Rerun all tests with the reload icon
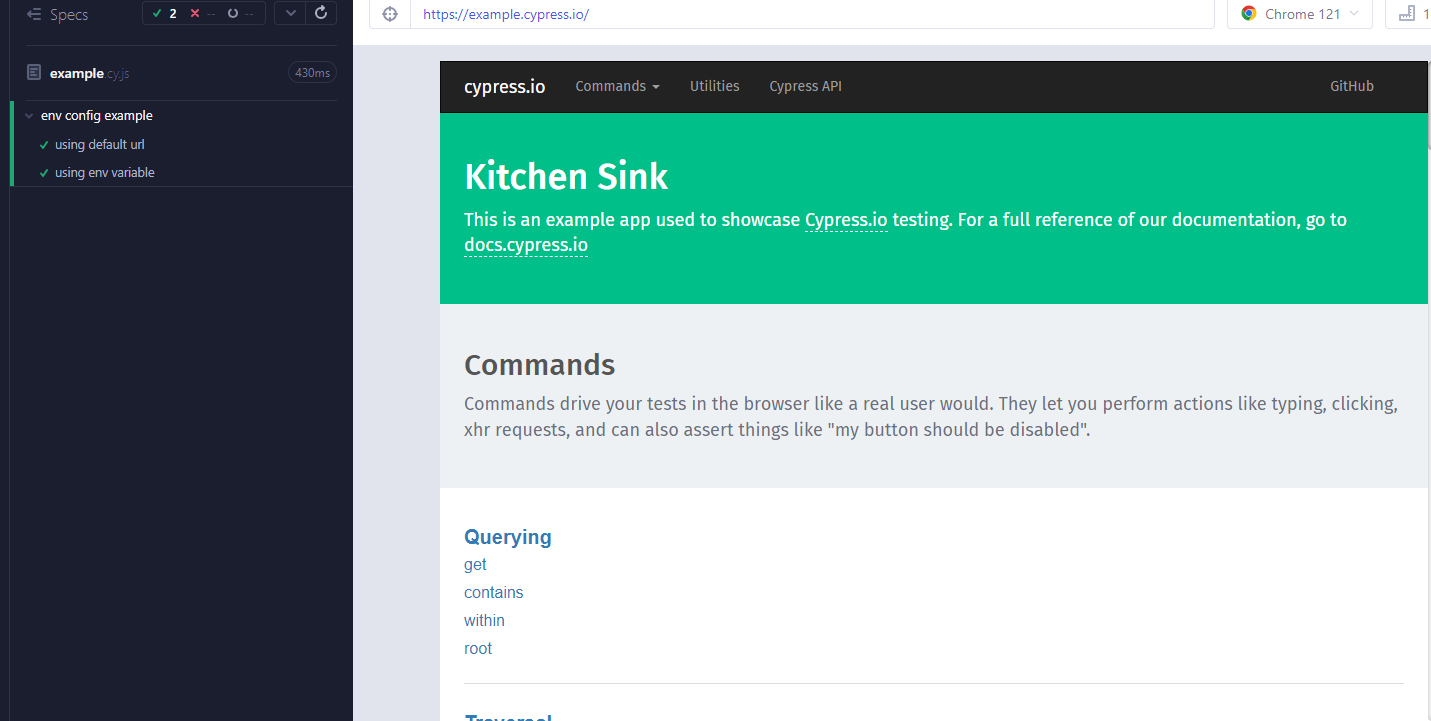1431x721 pixels. point(321,14)
